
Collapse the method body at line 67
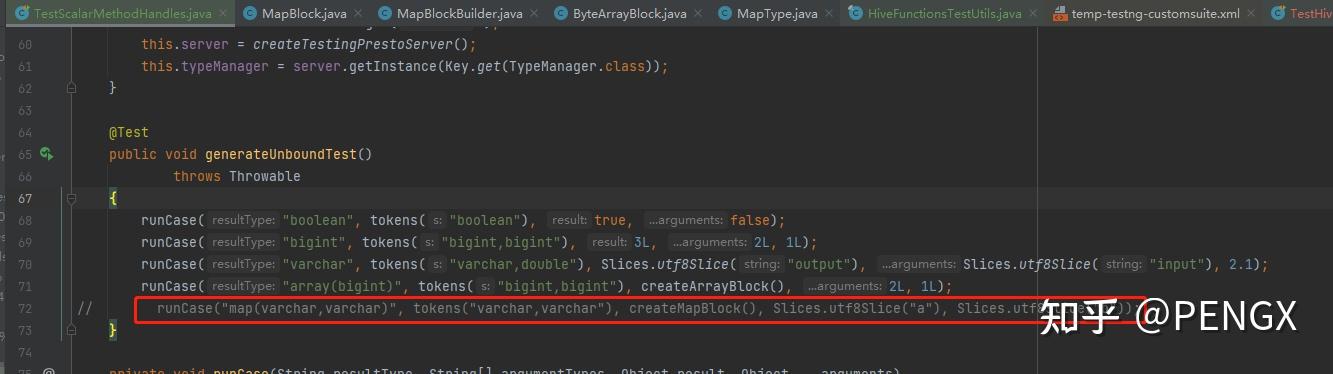coord(71,198)
